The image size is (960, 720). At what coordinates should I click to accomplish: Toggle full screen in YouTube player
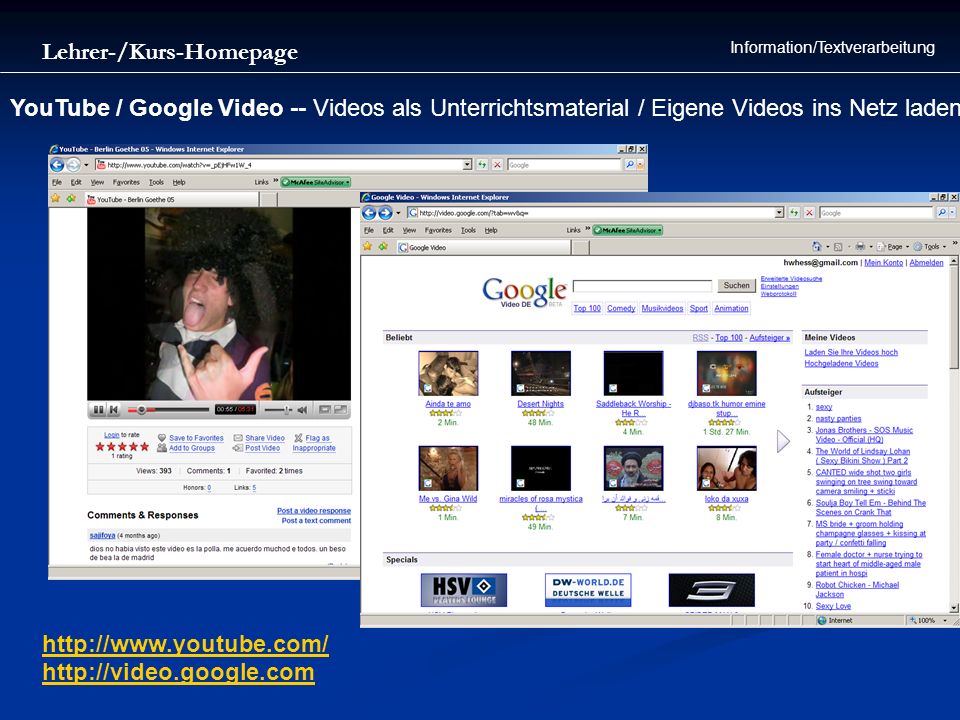340,410
